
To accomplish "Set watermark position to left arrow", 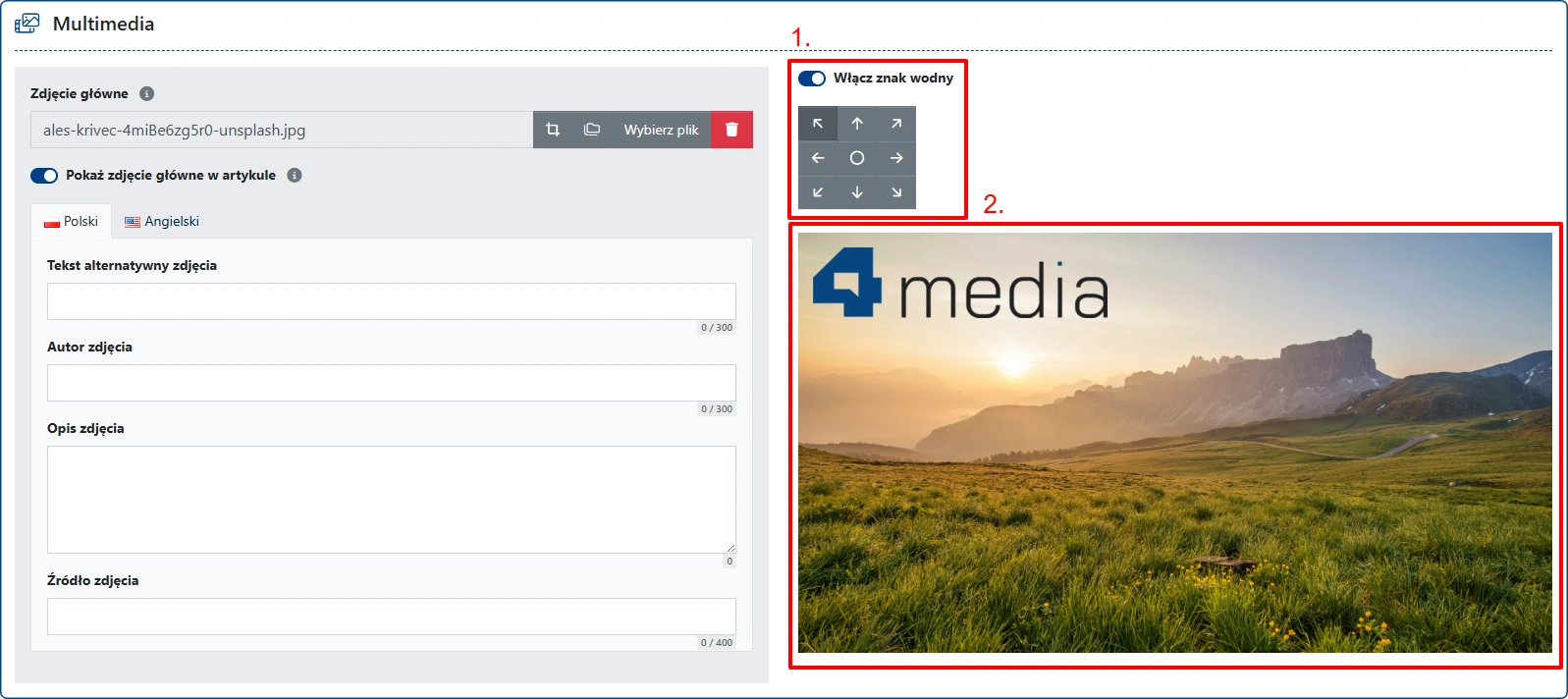I will pos(818,158).
